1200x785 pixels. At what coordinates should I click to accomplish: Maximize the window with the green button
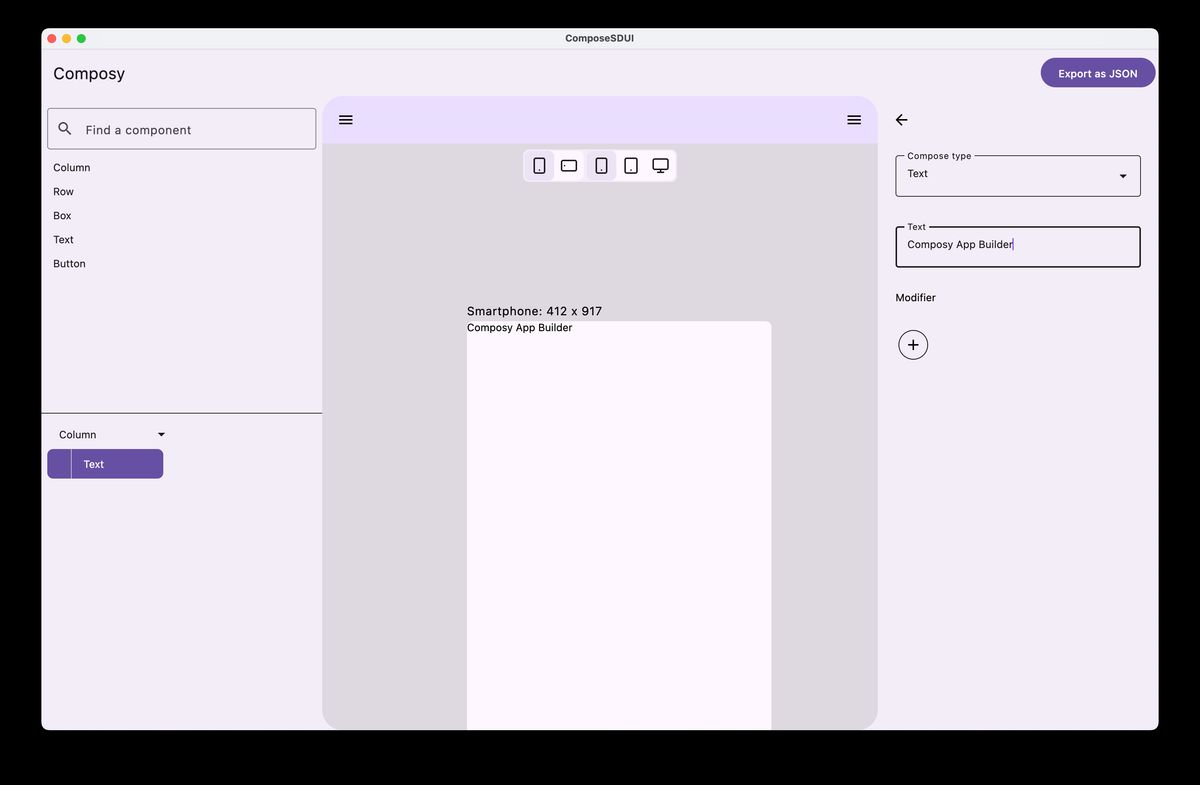tap(81, 38)
